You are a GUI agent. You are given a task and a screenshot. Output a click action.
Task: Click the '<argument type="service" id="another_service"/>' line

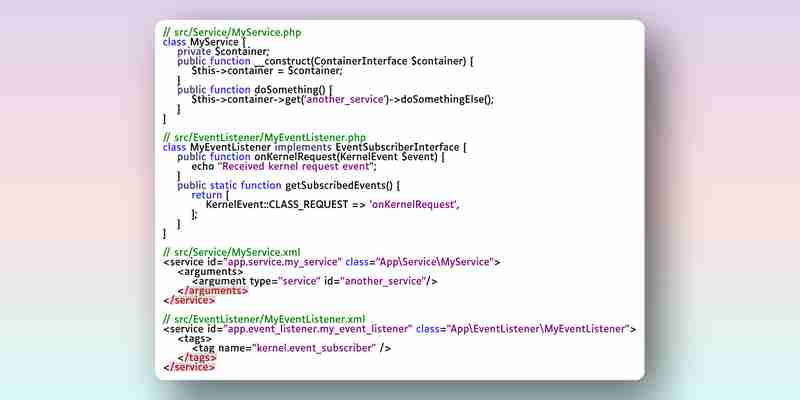click(x=314, y=281)
